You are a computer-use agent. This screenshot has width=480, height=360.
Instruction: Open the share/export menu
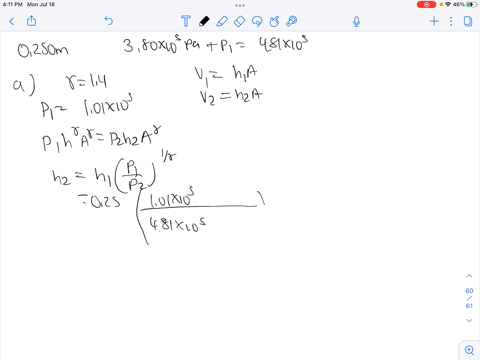[31, 21]
